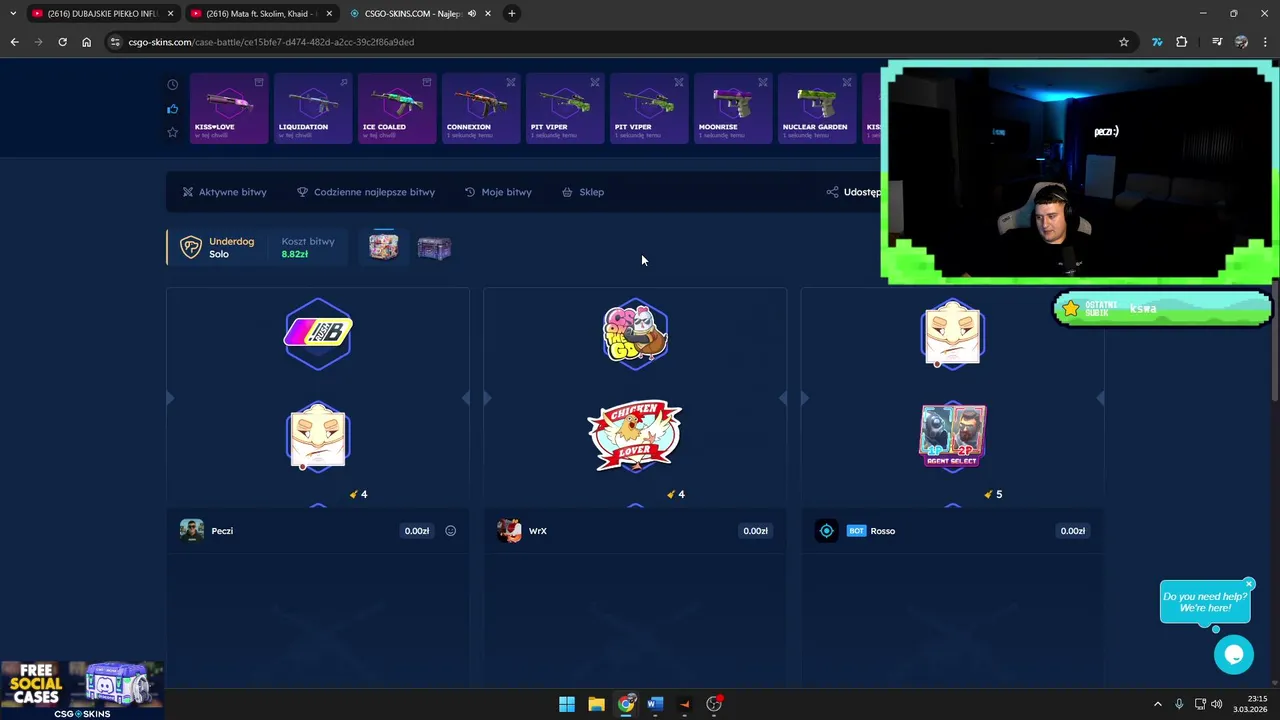Viewport: 1280px width, 720px height.
Task: Open Moje bitwy tab
Action: click(498, 192)
